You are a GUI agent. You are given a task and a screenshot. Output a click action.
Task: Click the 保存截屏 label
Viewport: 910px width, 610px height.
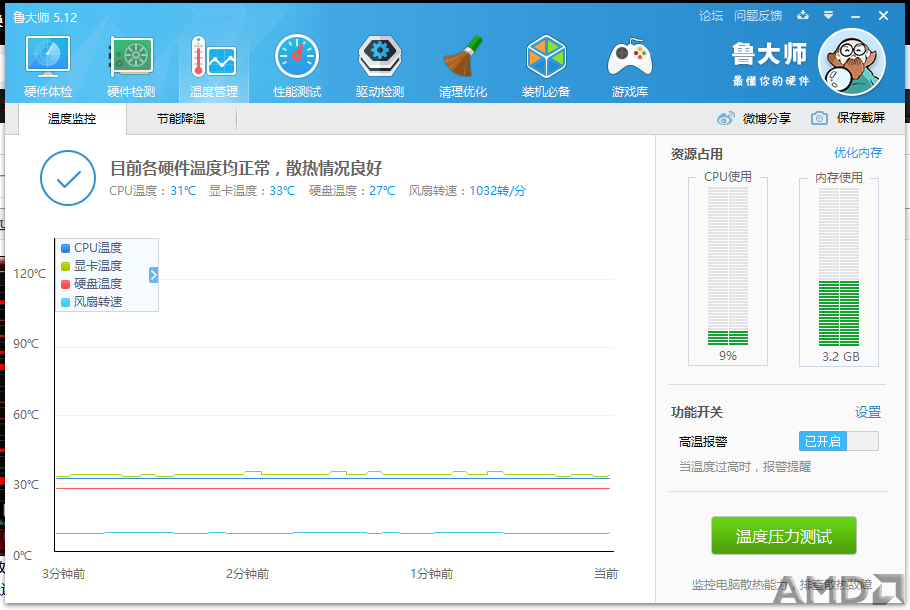coord(861,118)
